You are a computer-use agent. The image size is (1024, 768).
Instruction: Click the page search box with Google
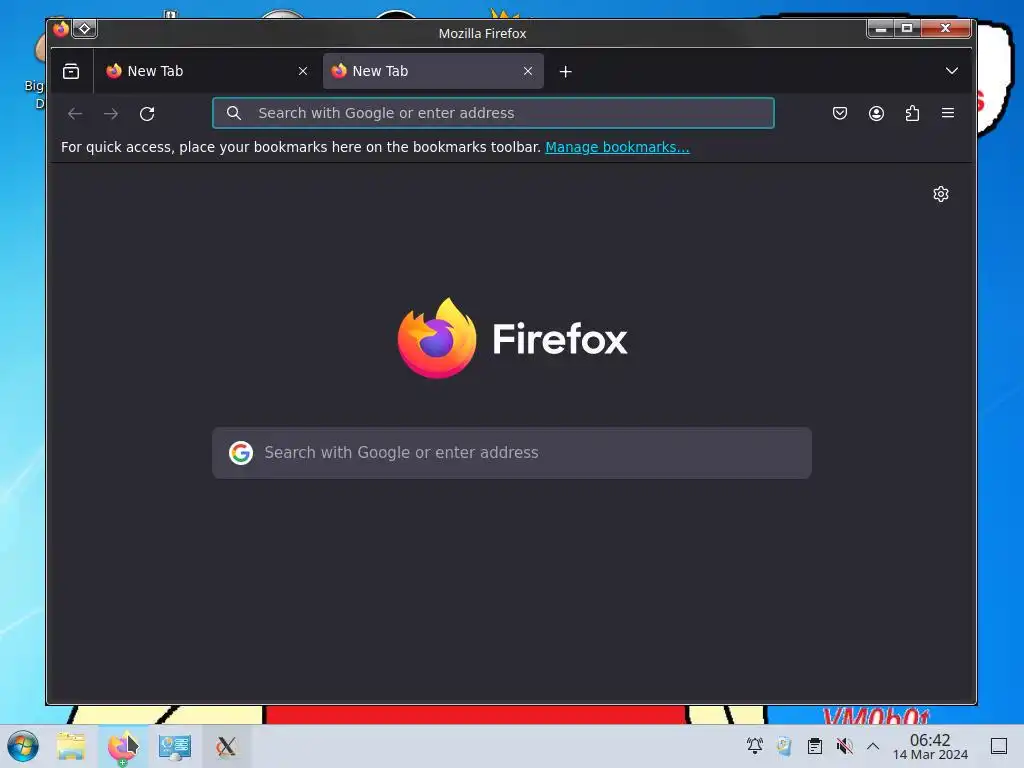pyautogui.click(x=512, y=453)
